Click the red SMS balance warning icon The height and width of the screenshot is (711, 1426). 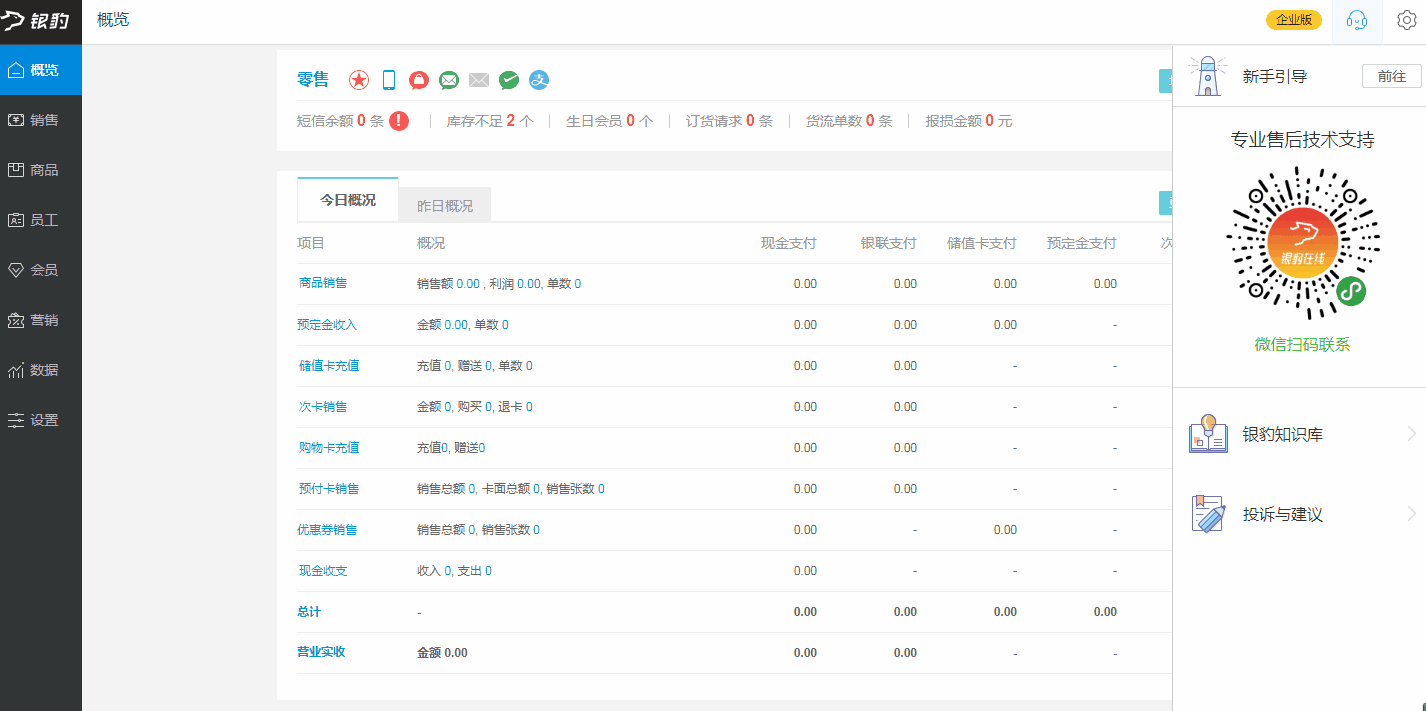click(399, 121)
